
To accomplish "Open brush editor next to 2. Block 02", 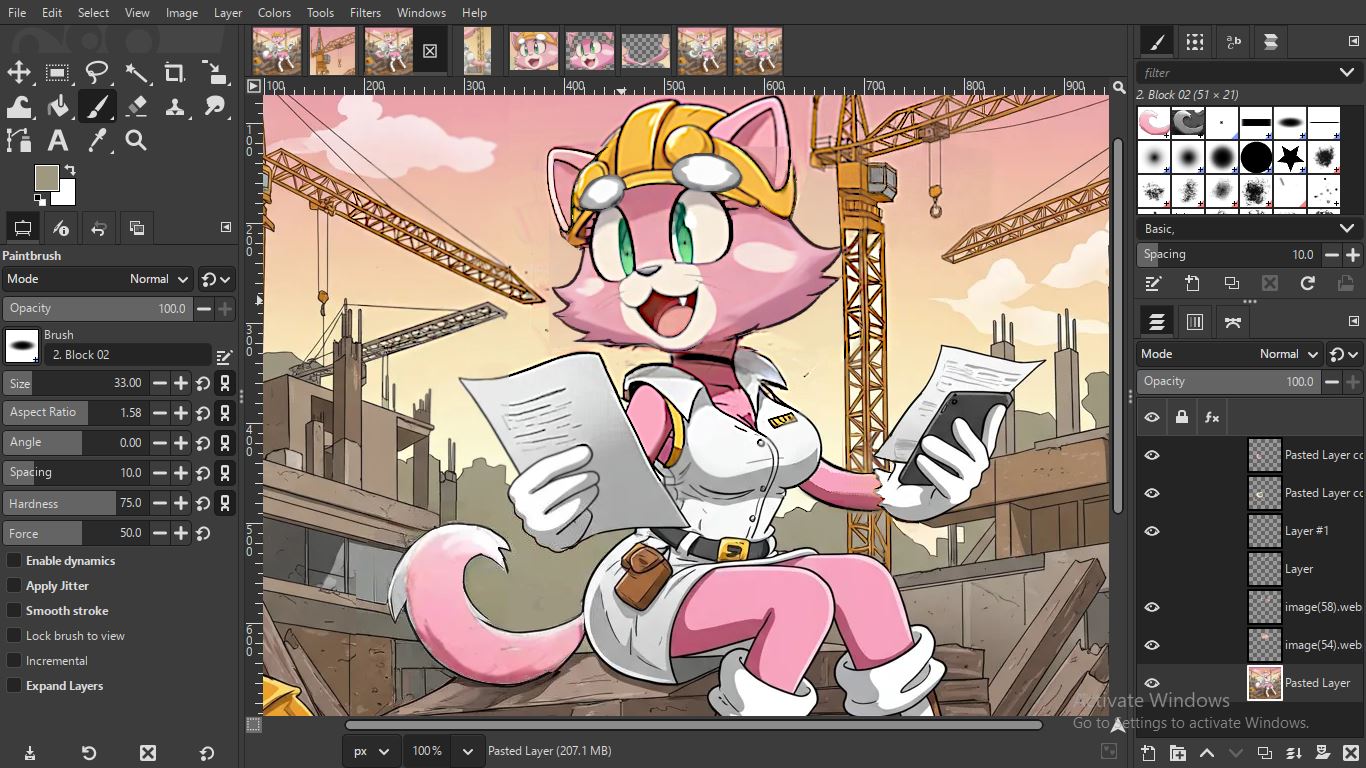I will click(x=224, y=355).
